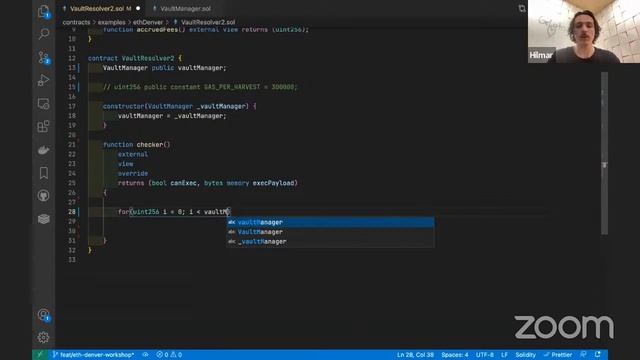Click 'Spaces: 4' indentation setting
640x360 pixels.
pyautogui.click(x=455, y=355)
